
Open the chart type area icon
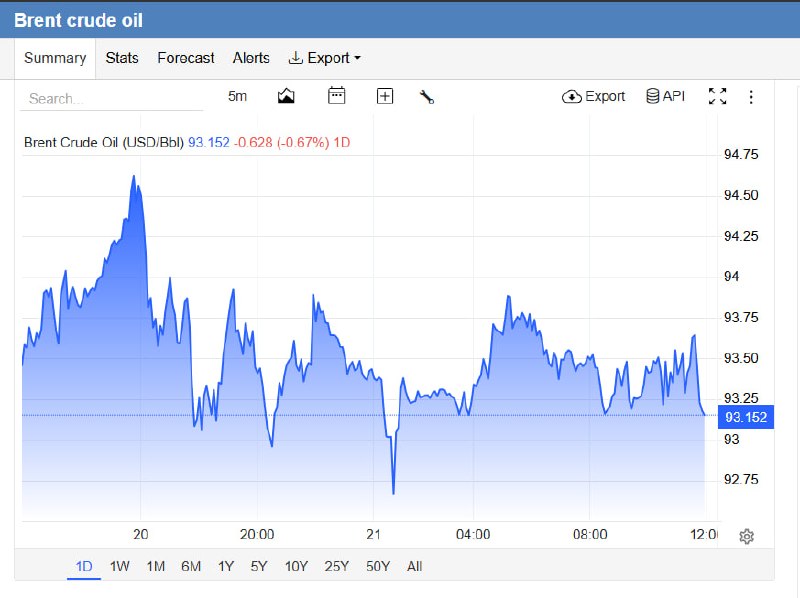286,96
